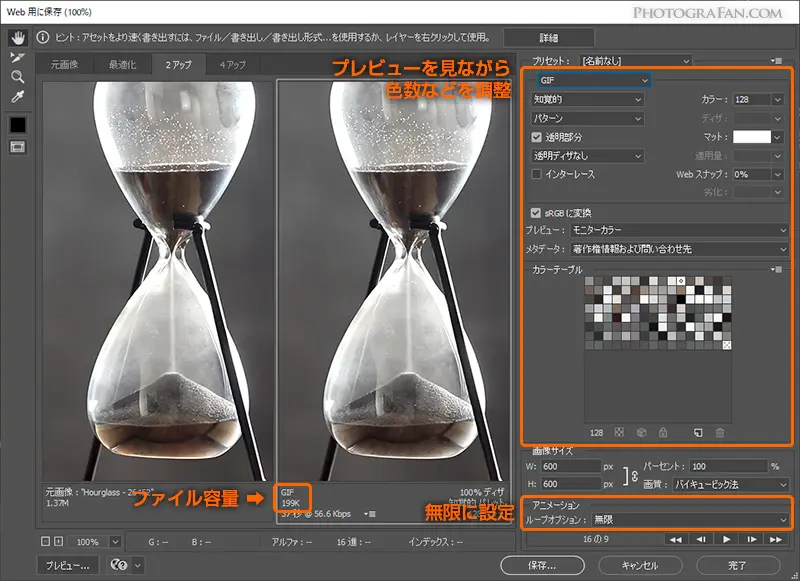Delete selected color from the color table
800x581 pixels.
[722, 432]
